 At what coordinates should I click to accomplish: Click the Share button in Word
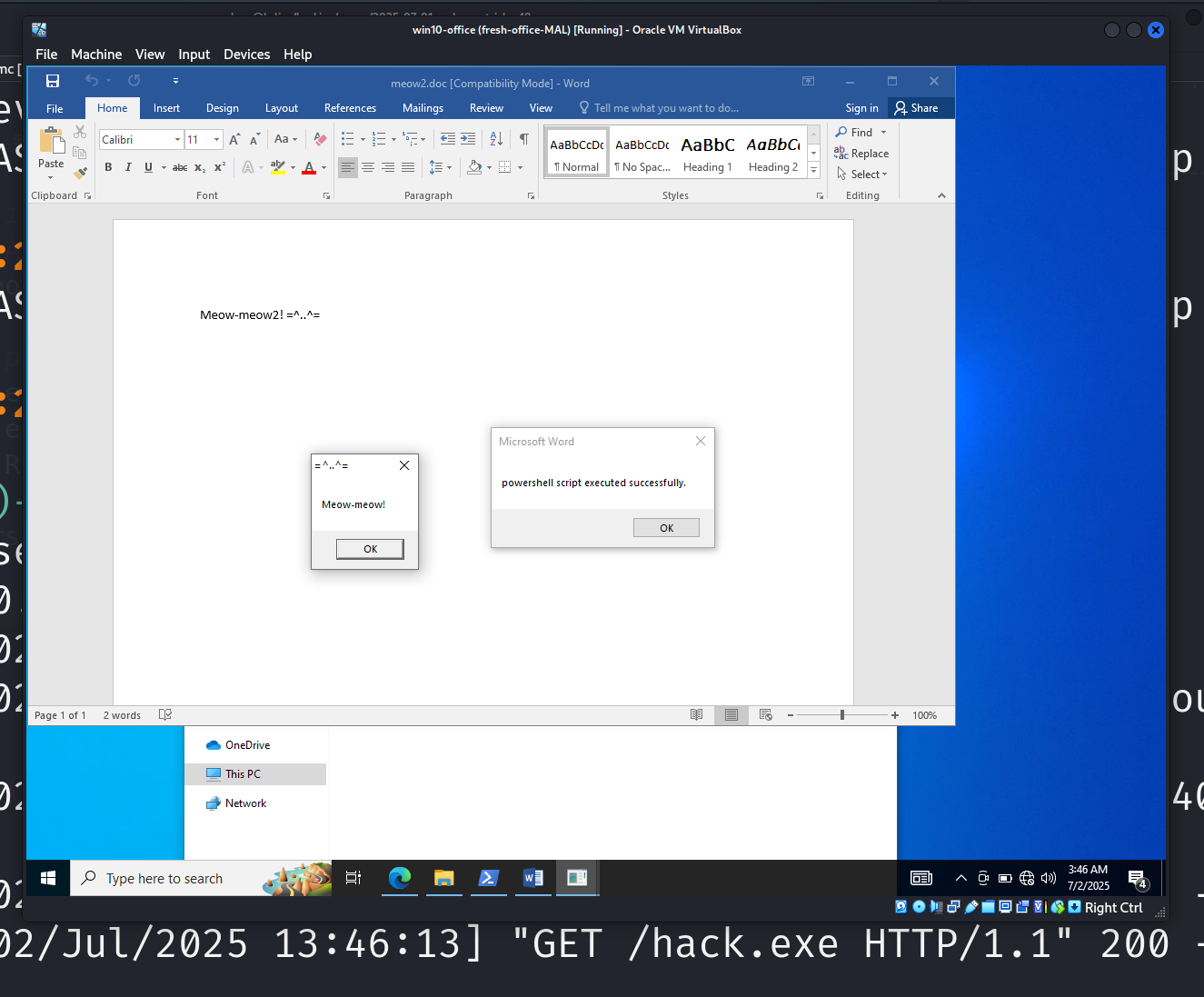click(916, 108)
